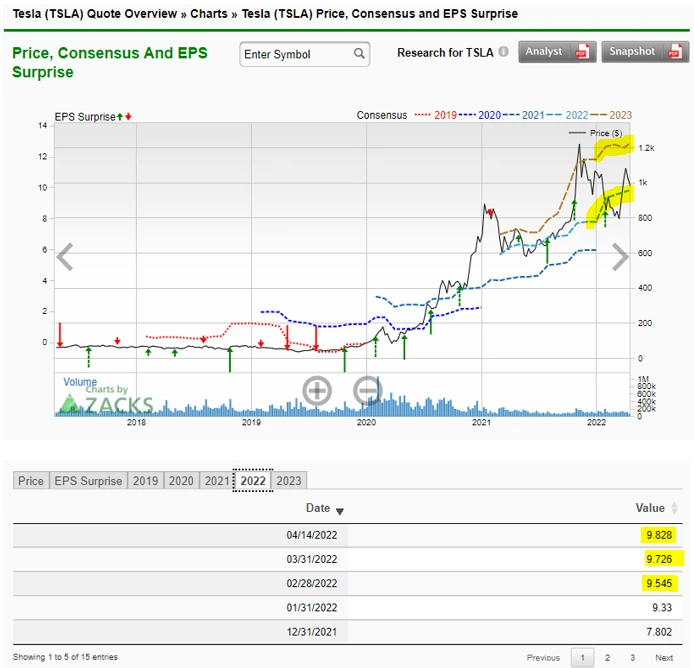Toggle 2019 consensus legend entry
The image size is (694, 668).
(436, 115)
